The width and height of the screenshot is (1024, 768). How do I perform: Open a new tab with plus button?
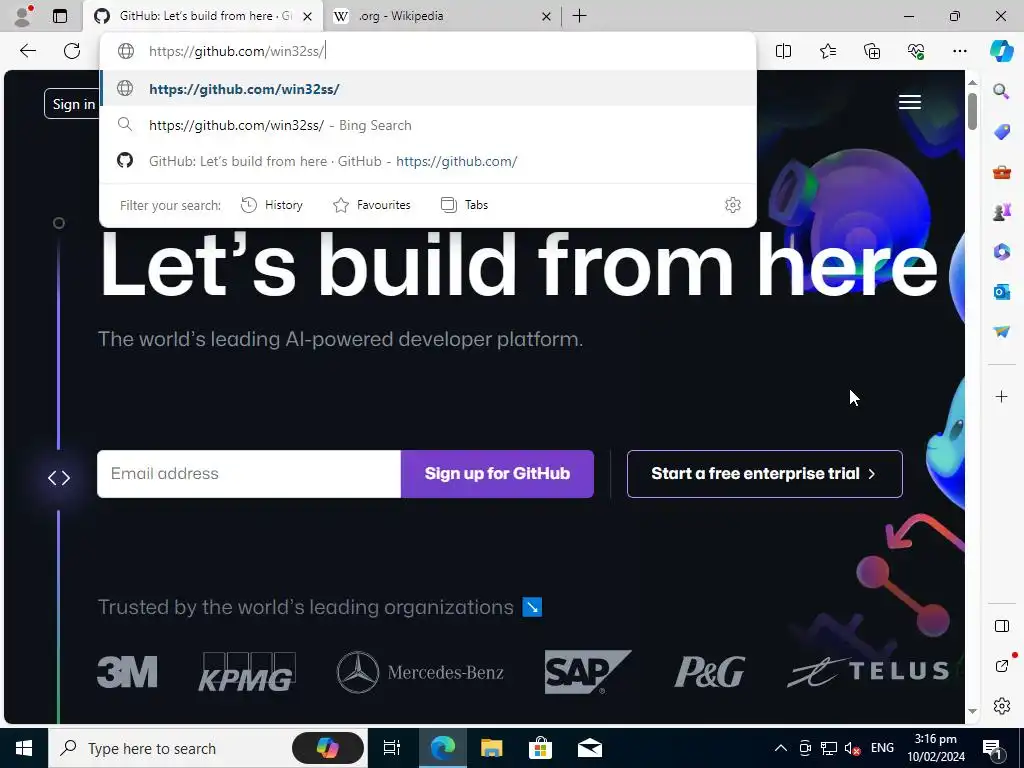(x=579, y=16)
